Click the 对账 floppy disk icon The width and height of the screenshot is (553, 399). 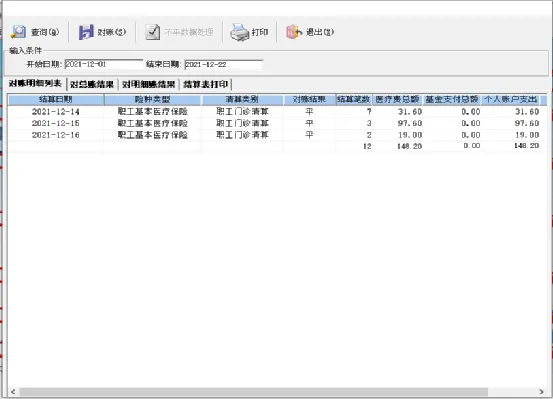pos(86,32)
